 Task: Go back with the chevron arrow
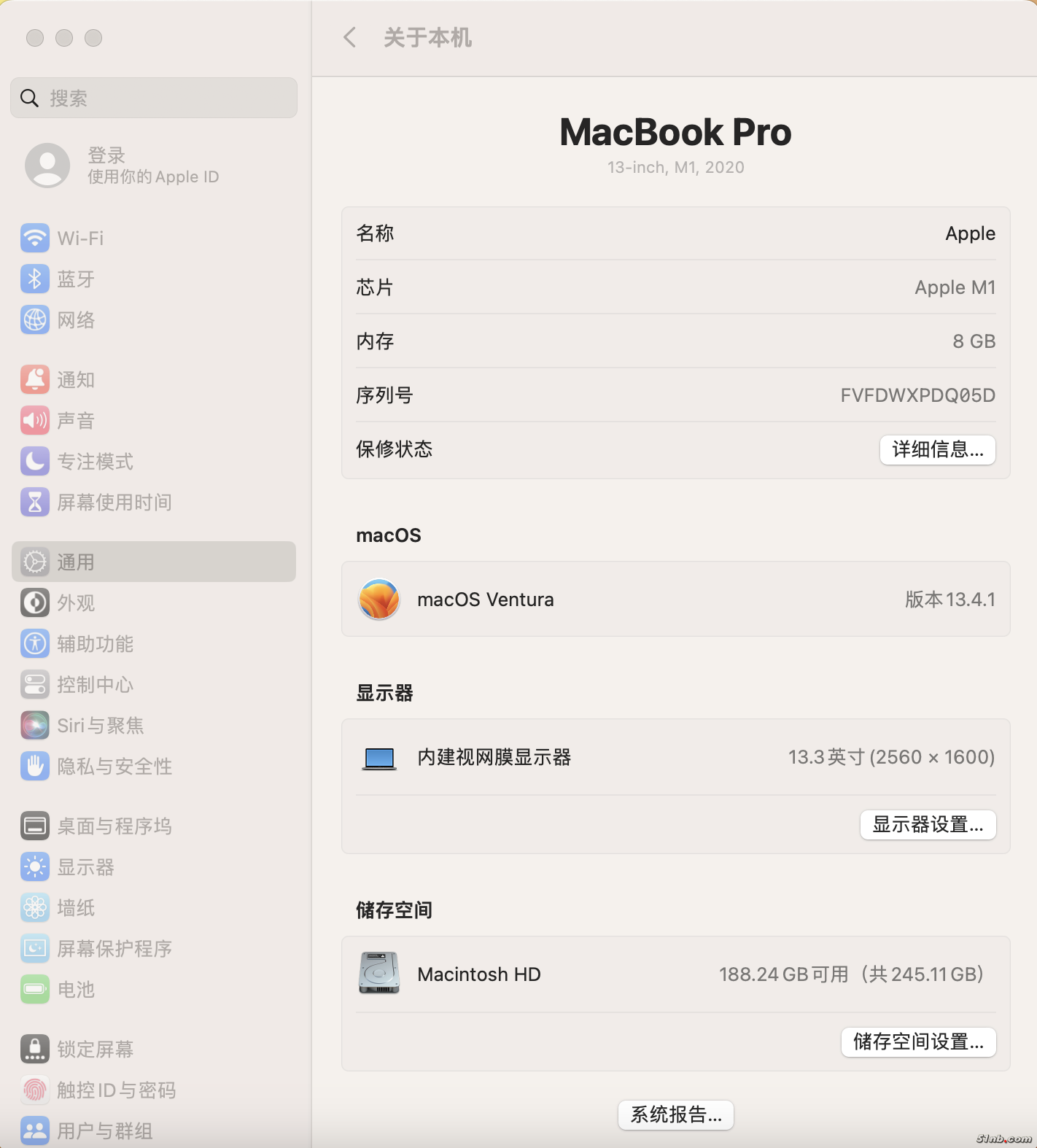[350, 37]
